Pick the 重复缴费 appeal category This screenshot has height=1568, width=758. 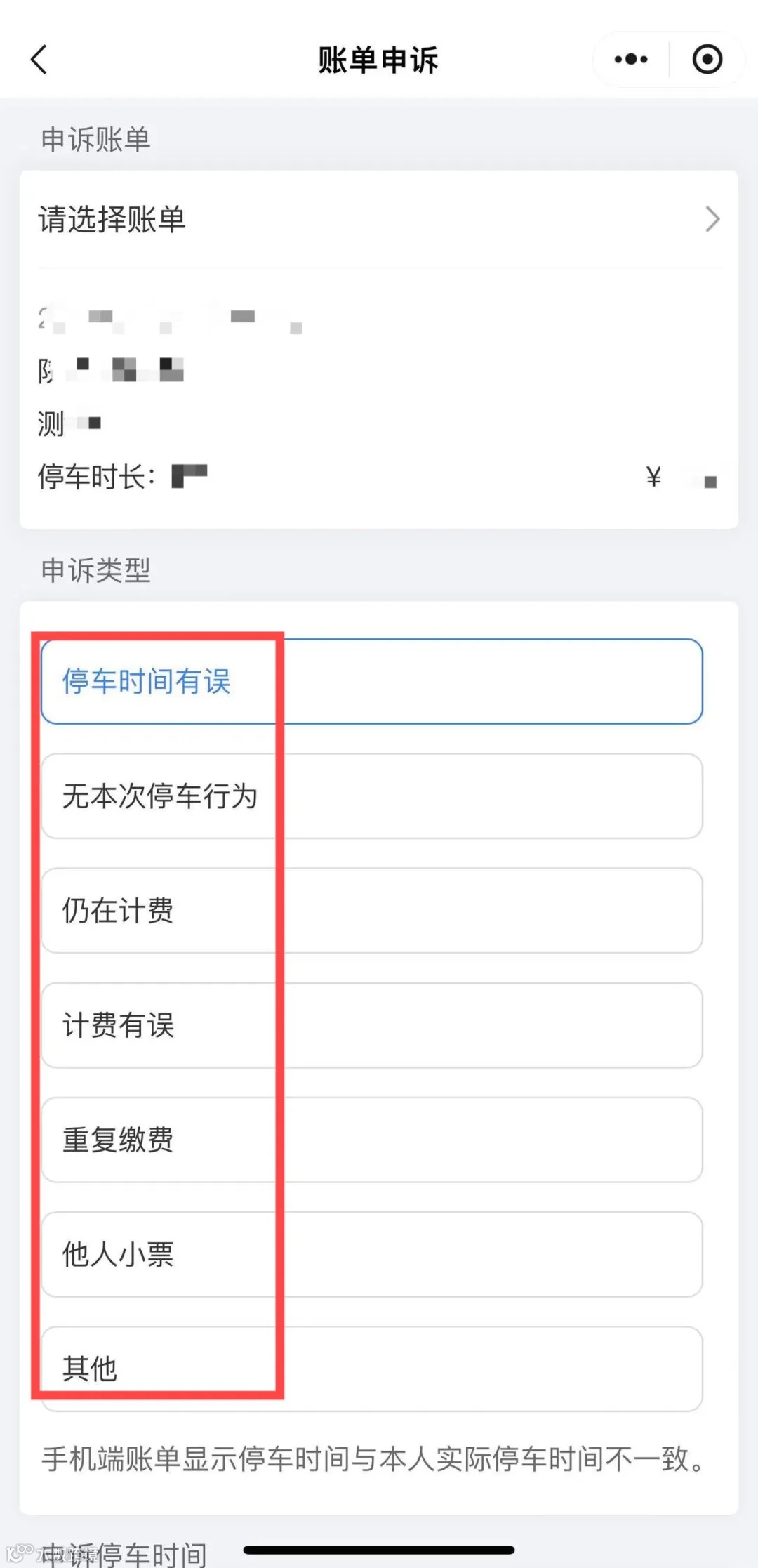[x=118, y=1141]
